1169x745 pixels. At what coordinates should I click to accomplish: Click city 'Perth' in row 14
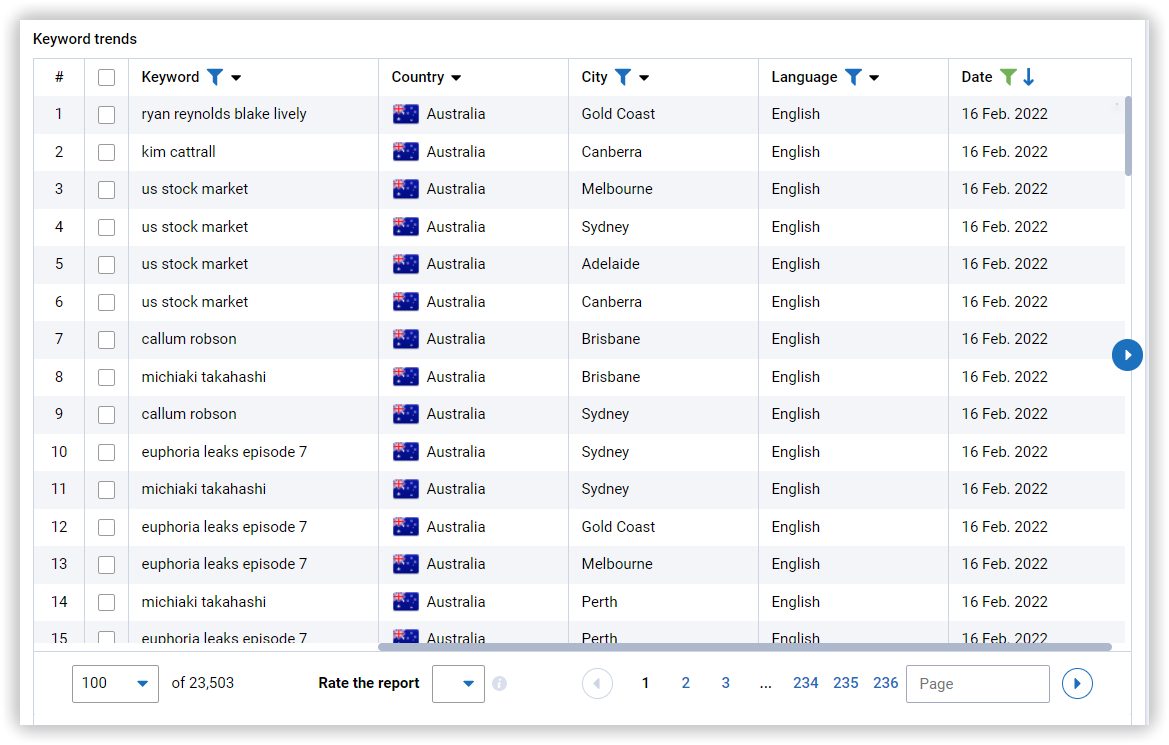[x=599, y=602]
